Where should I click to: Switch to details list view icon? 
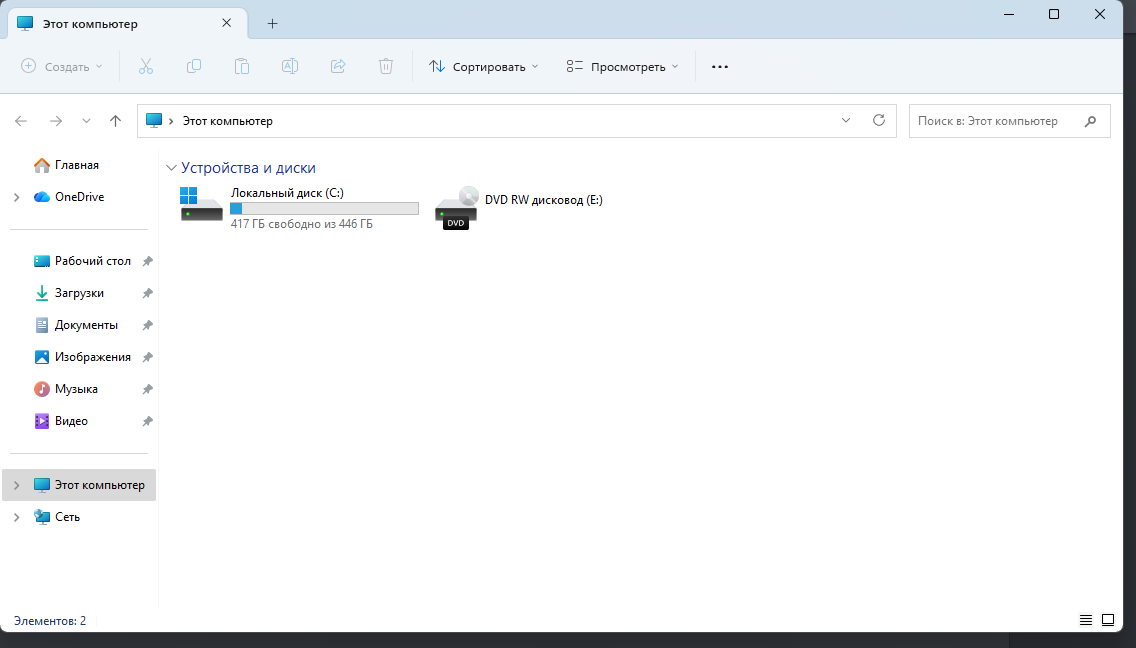(x=1085, y=620)
